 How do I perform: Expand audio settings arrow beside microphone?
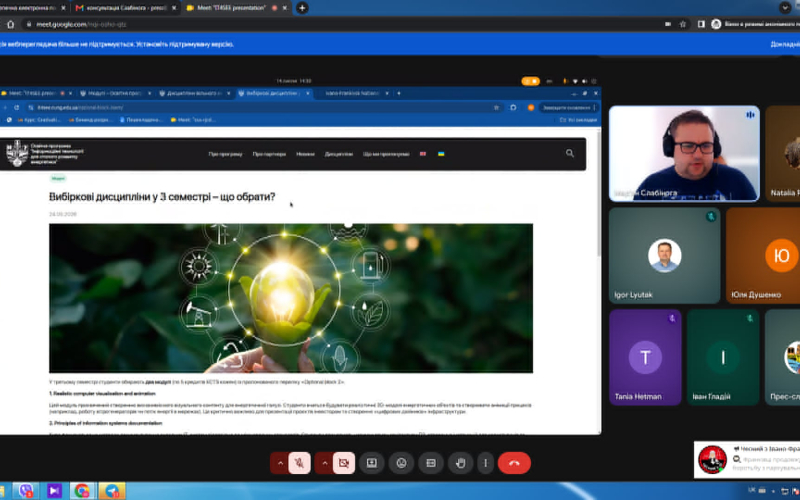[x=280, y=463]
